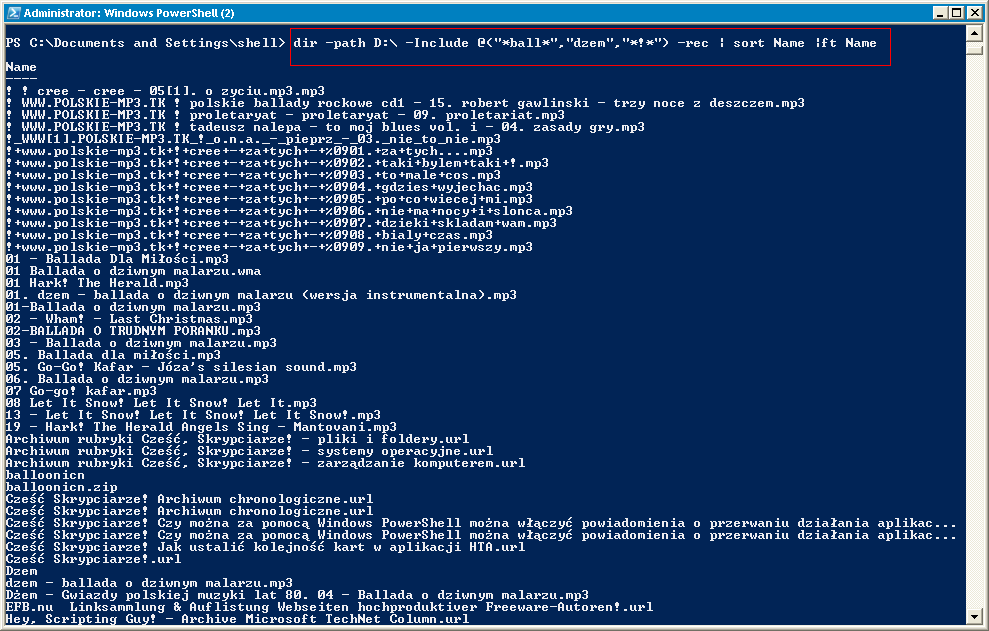Click the scrollbar up arrow
This screenshot has width=989, height=631.
point(974,32)
